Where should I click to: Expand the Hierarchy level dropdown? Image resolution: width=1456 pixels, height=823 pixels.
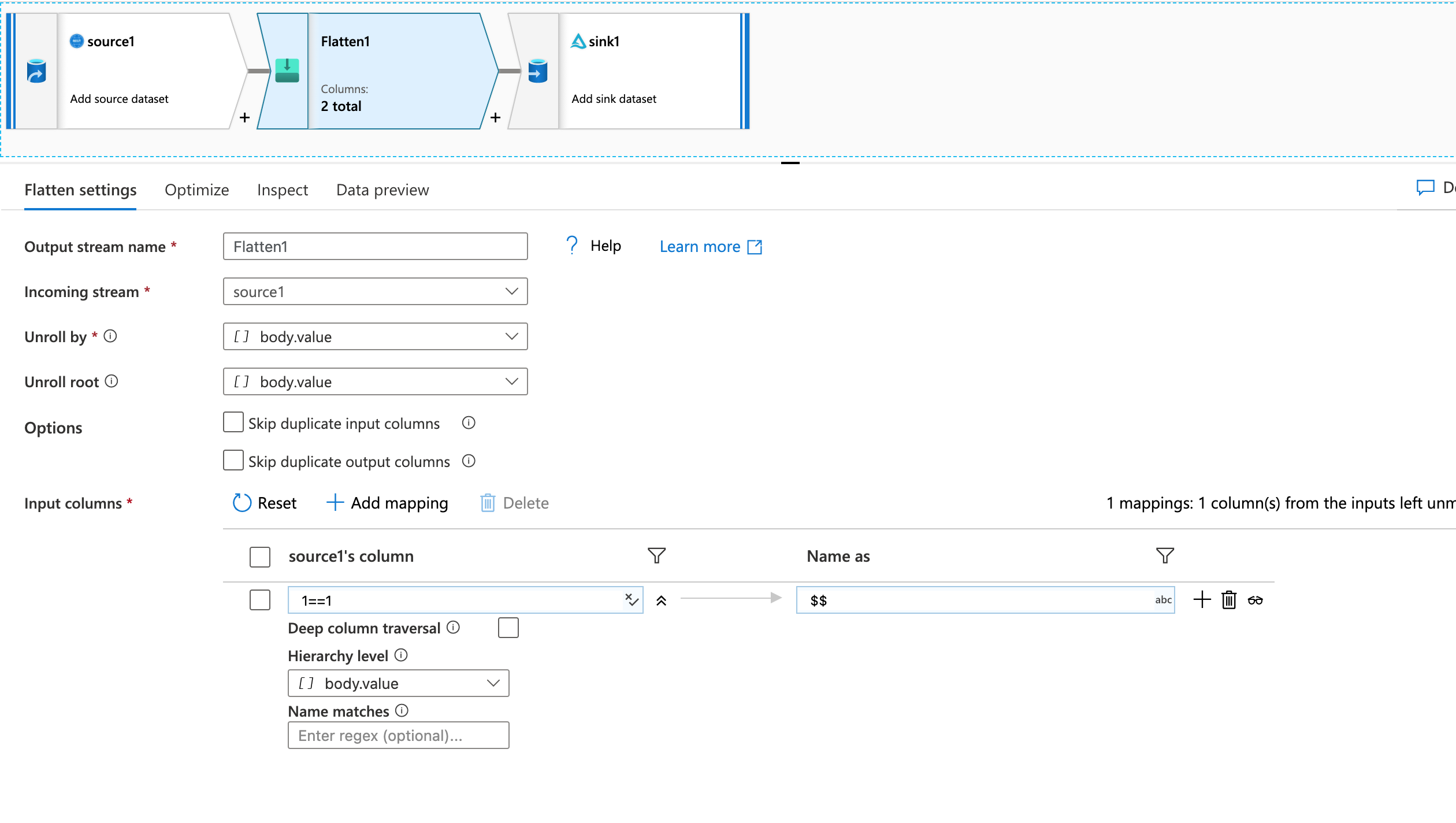coord(398,683)
